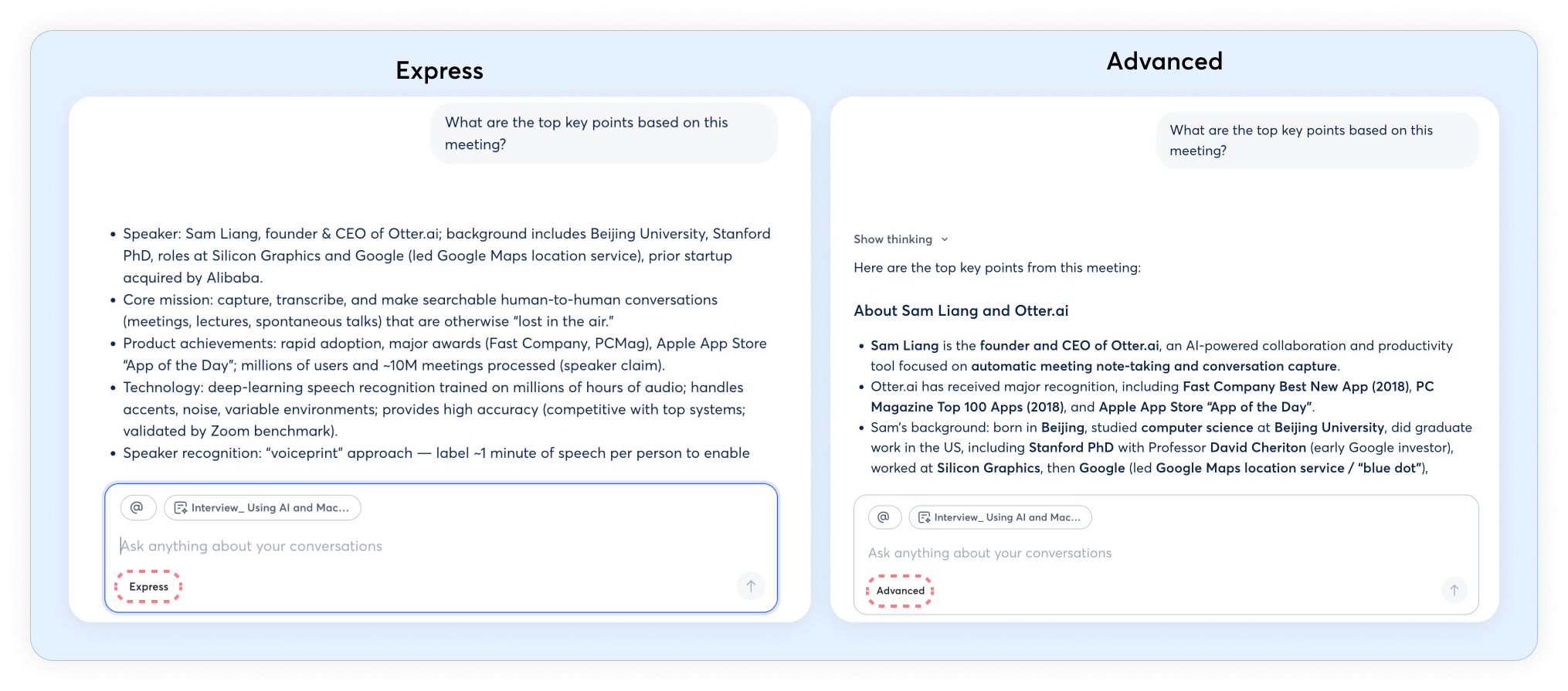This screenshot has width=1568, height=691.
Task: Select the Interview chip text in Advanced panel
Action: click(x=1007, y=517)
